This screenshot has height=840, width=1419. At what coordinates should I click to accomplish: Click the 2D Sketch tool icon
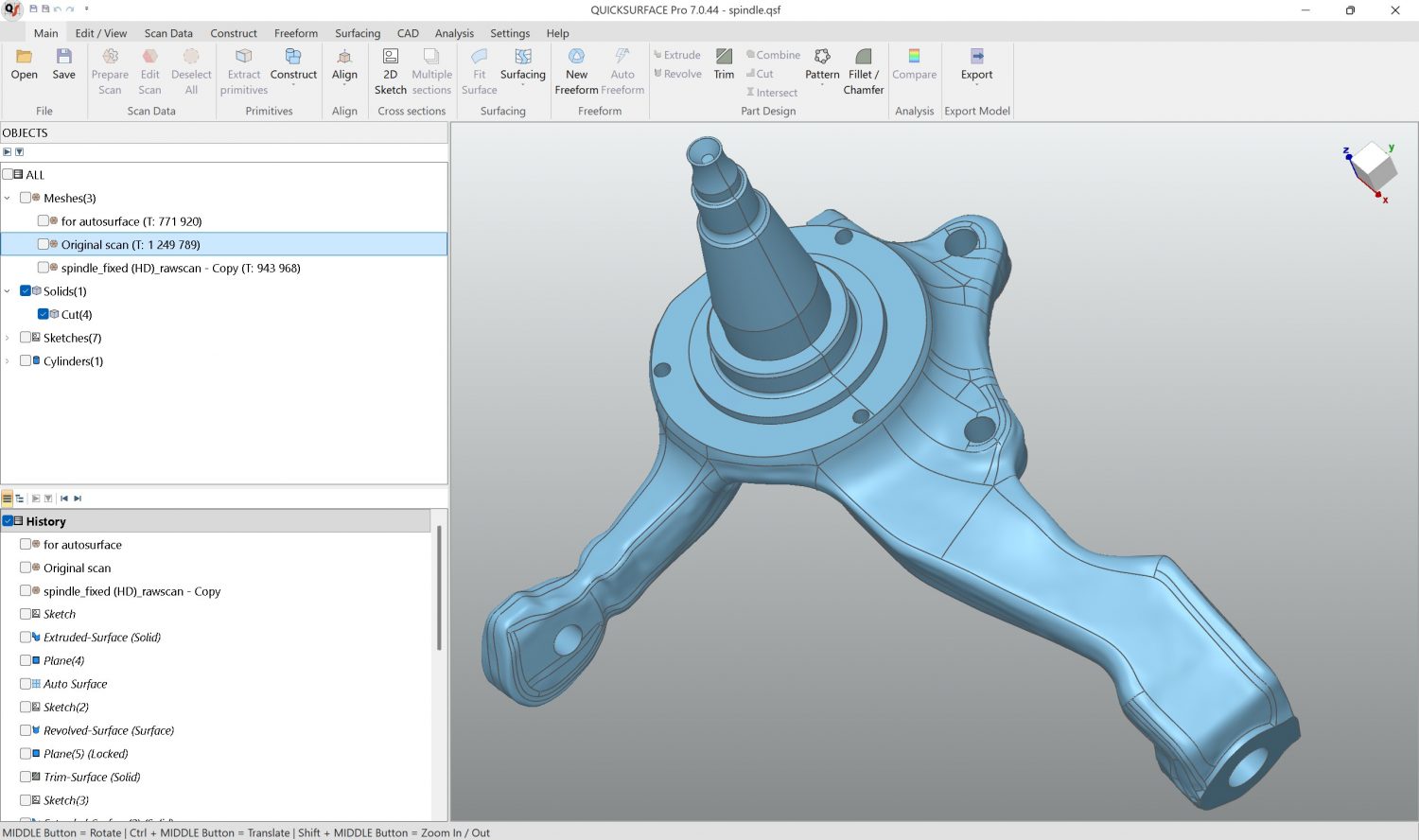390,58
